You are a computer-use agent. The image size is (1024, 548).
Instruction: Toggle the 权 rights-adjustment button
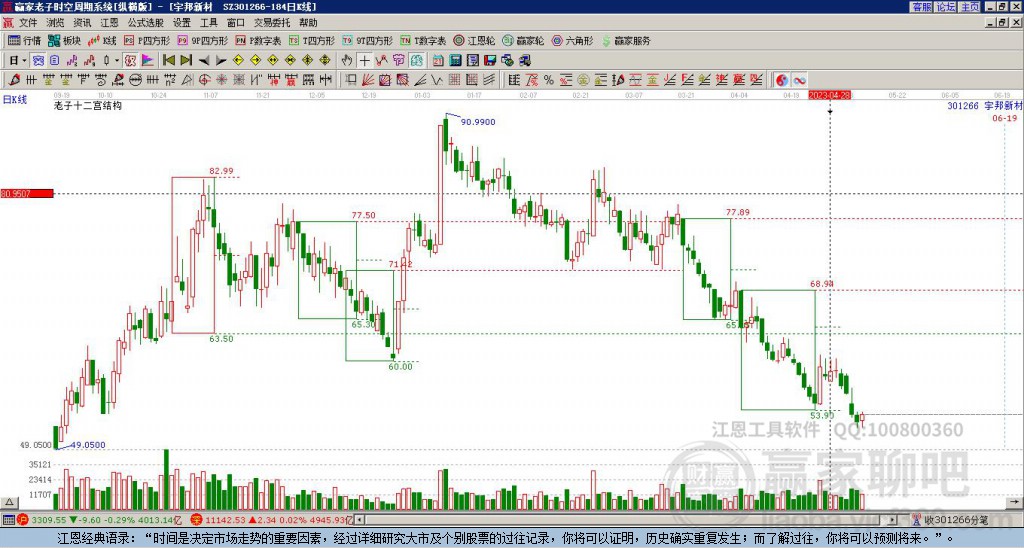point(130,61)
